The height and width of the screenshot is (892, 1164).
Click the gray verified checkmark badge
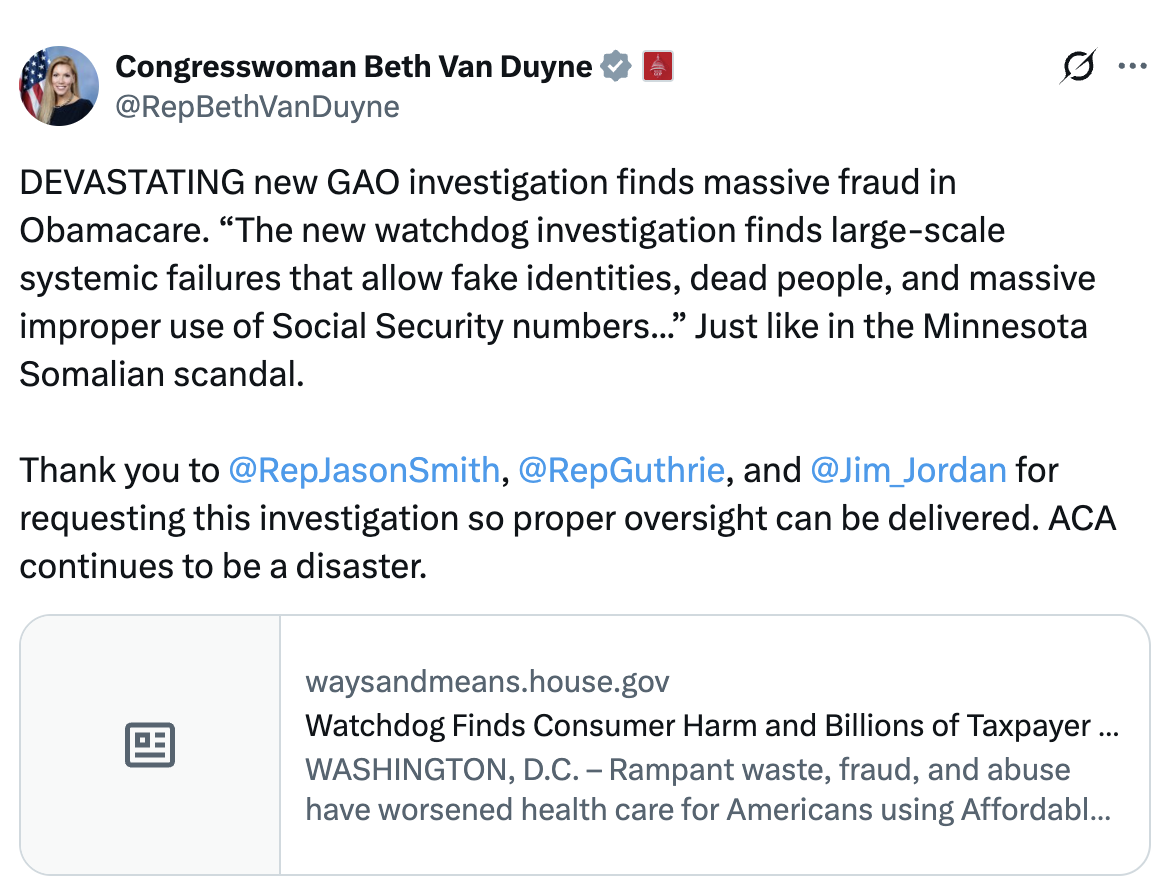click(x=616, y=67)
